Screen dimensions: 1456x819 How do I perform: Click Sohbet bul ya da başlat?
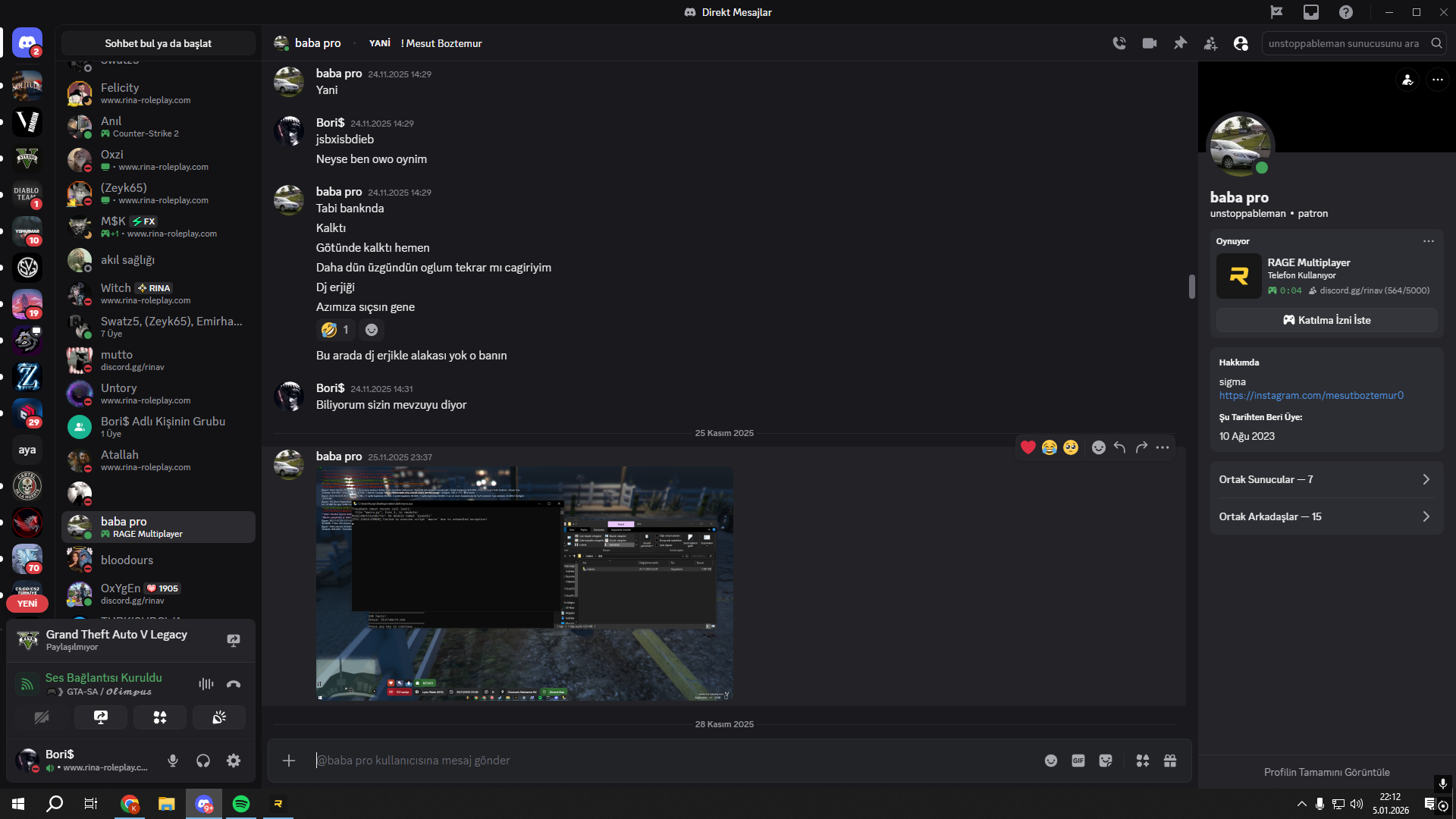click(158, 43)
